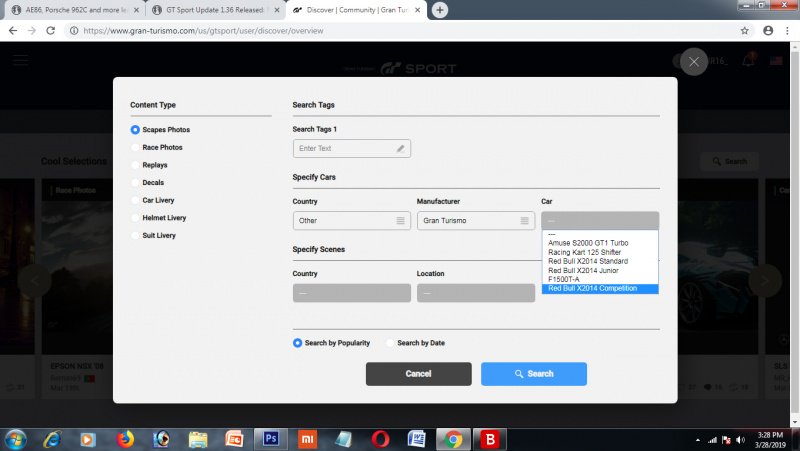800x451 pixels.
Task: Open Firefox from the taskbar
Action: pyautogui.click(x=125, y=439)
